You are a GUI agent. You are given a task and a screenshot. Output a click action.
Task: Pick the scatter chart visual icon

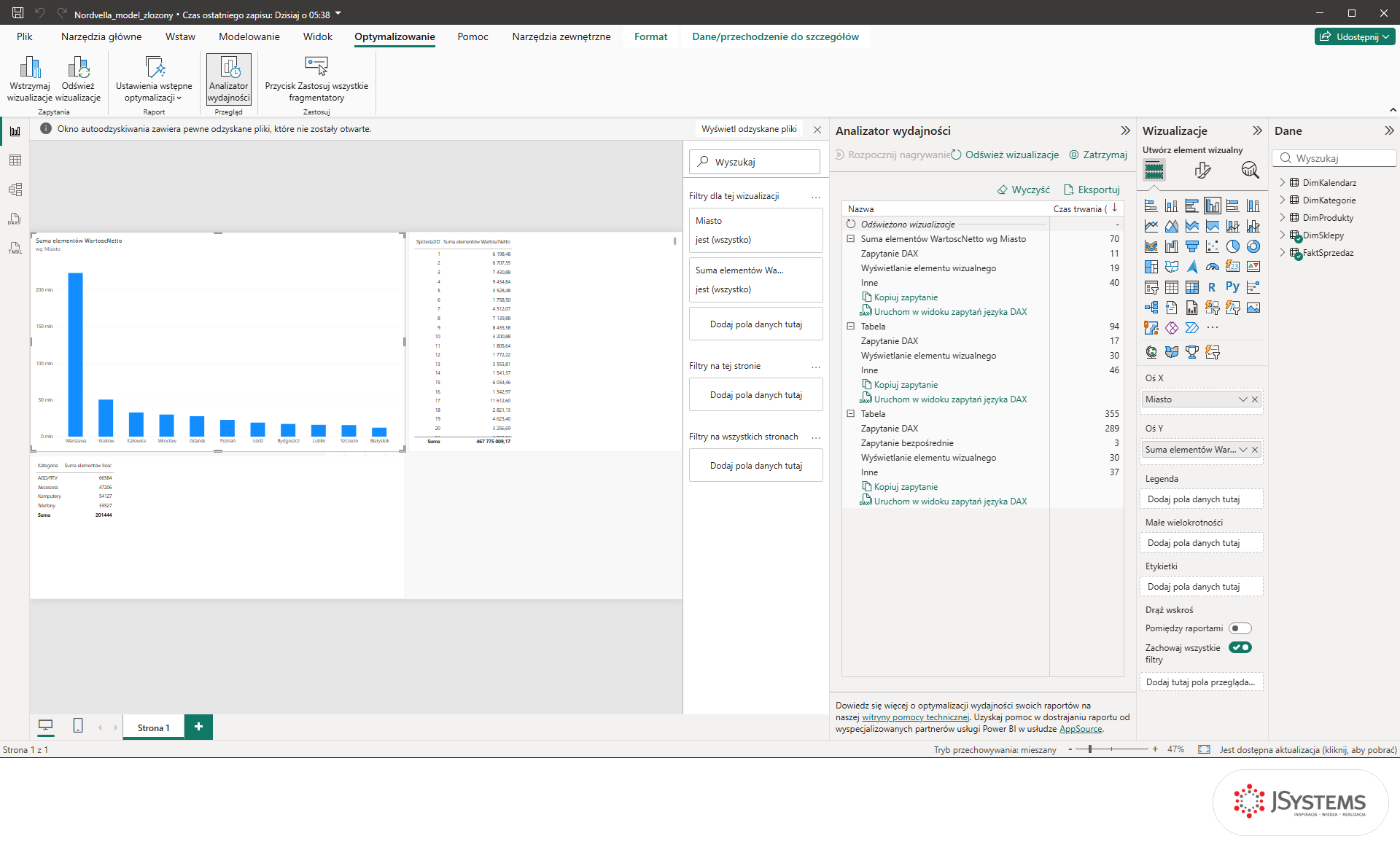[x=1213, y=246]
